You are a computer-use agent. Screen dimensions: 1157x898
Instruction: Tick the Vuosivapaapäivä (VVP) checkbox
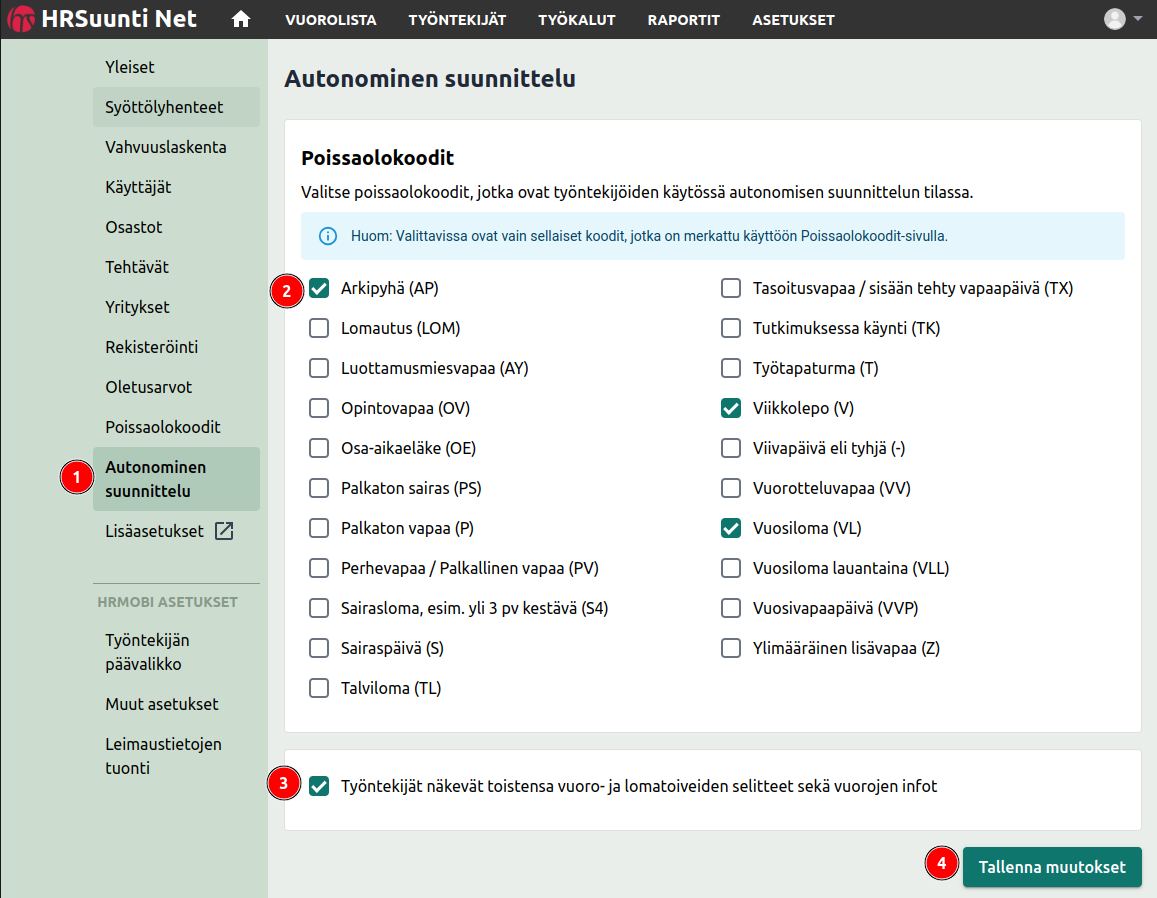[731, 608]
